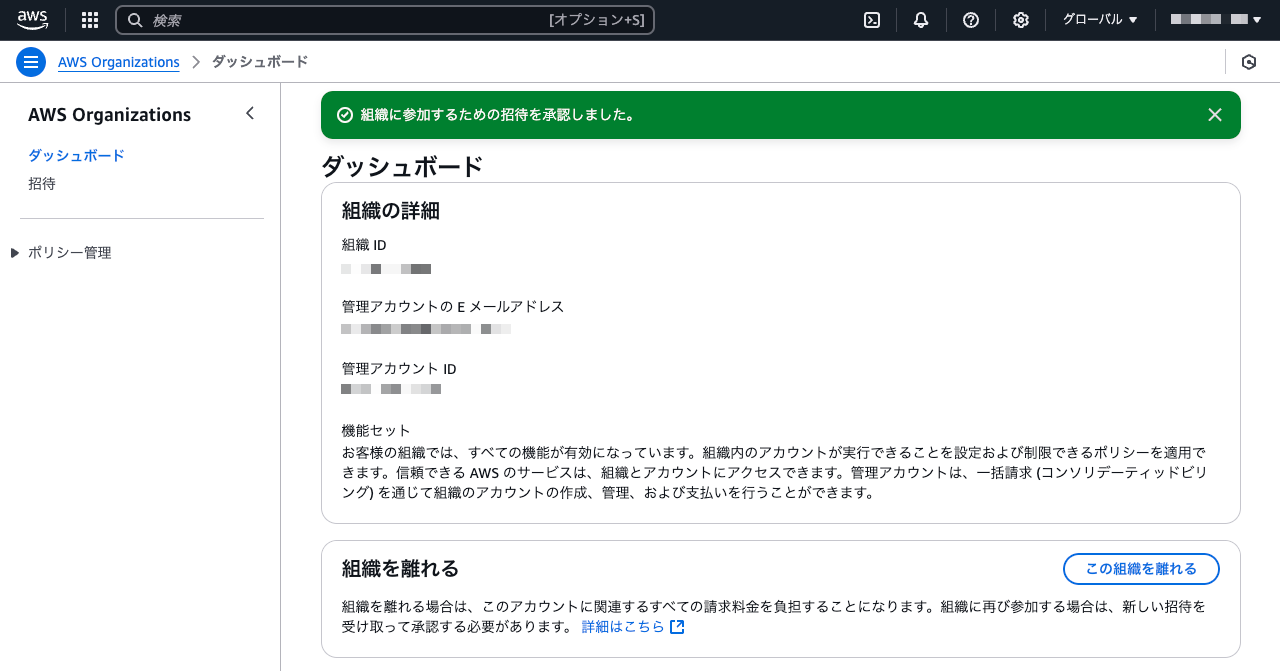Viewport: 1280px width, 671px height.
Task: Click the 機能セット label
Action: coord(377,431)
